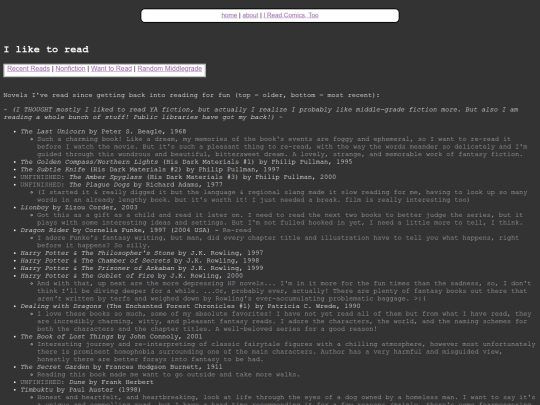Click the italic 'I THOUGHT mostly I liked' note

[x=261, y=113]
